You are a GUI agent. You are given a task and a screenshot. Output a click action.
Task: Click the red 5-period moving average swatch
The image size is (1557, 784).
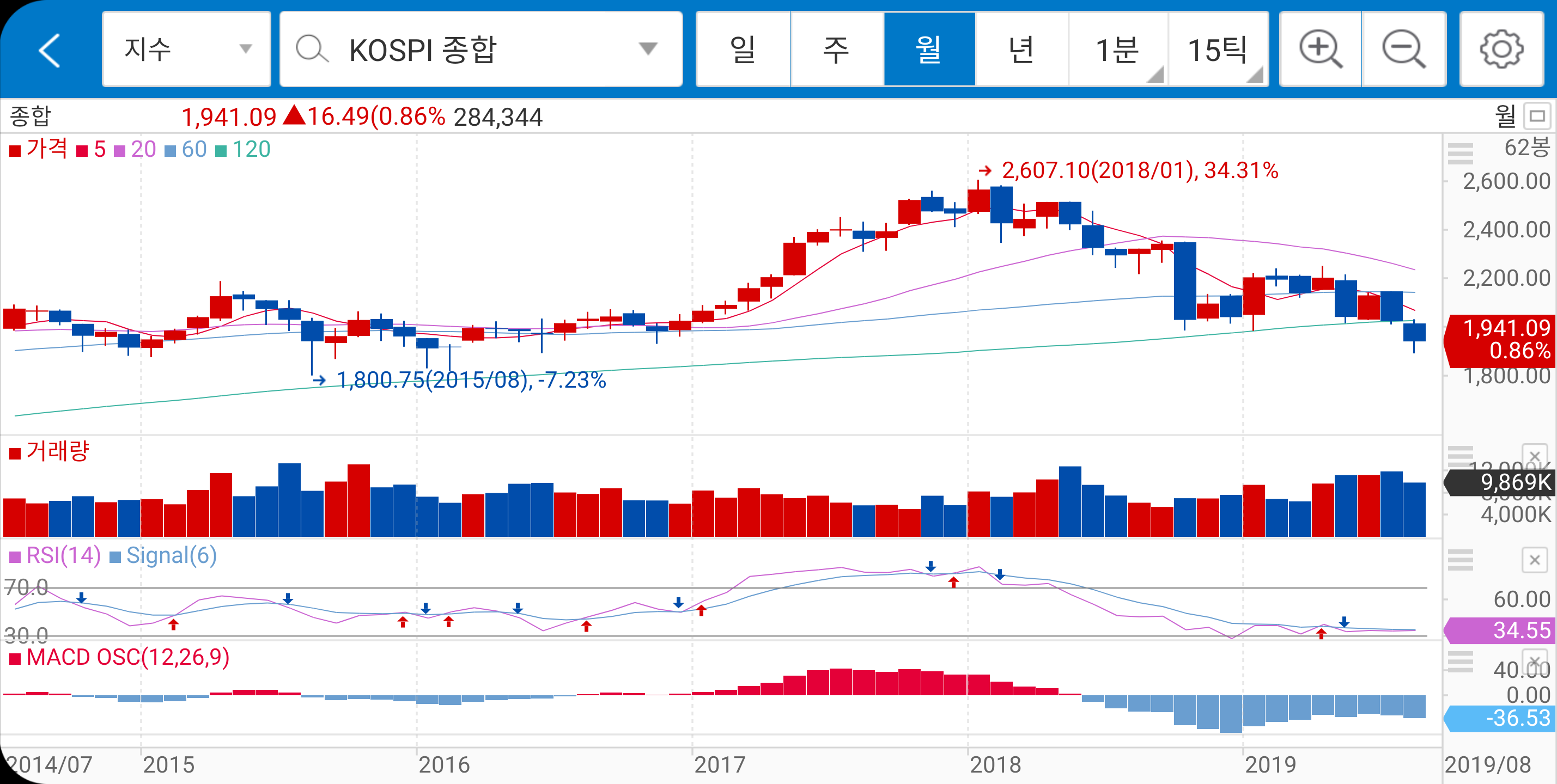[82, 150]
